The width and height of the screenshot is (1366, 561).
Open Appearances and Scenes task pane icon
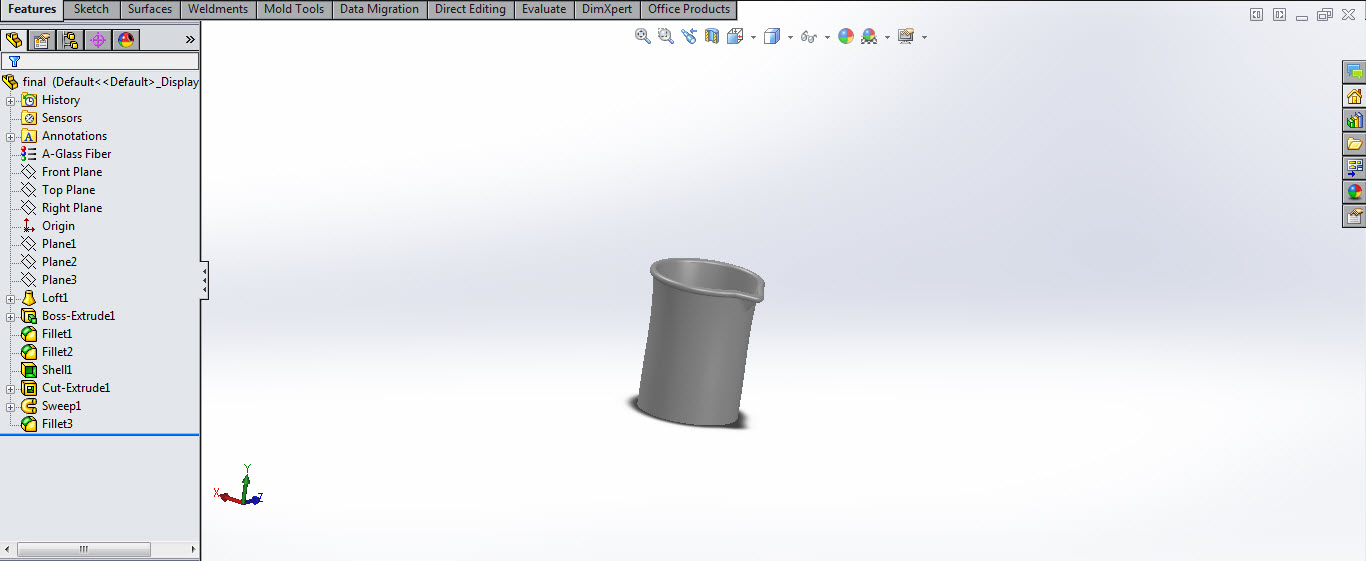click(1355, 192)
